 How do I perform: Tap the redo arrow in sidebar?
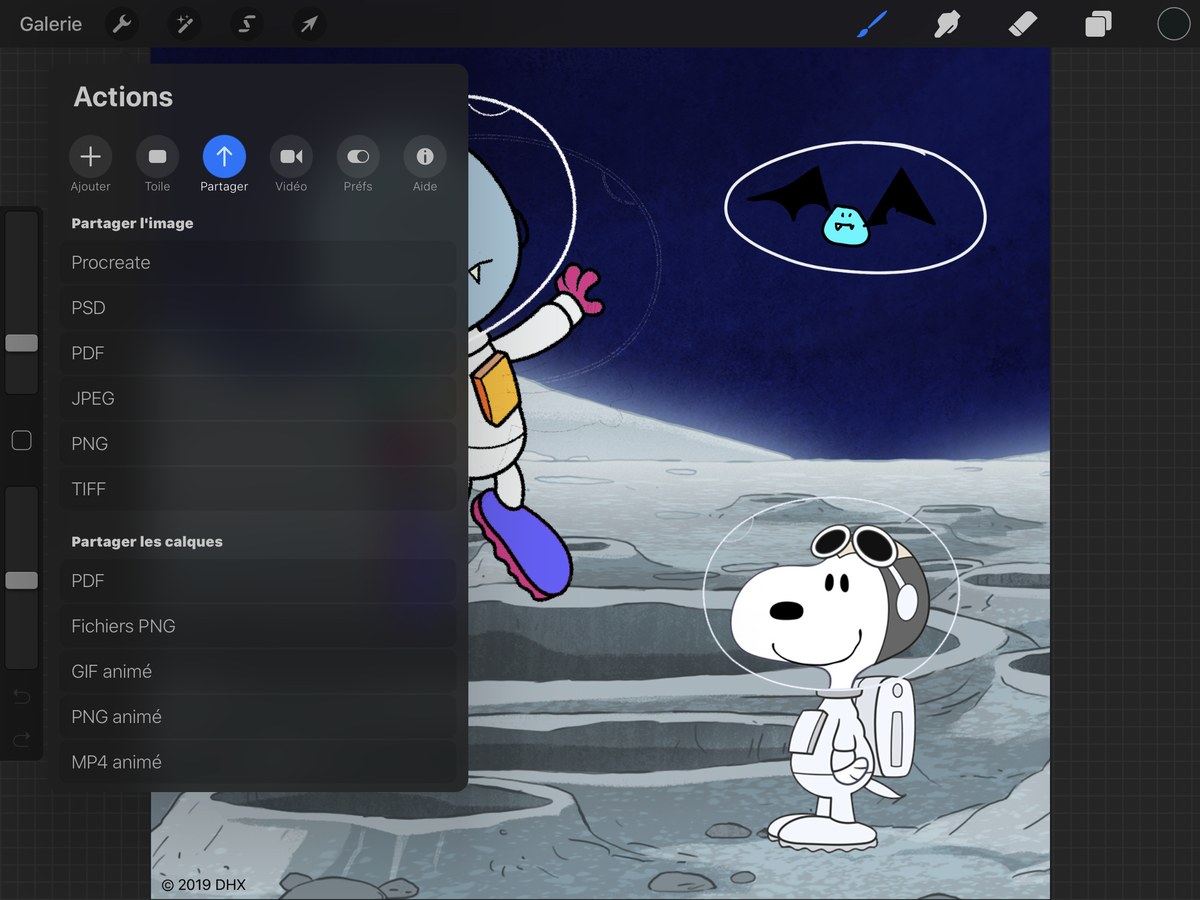tap(21, 740)
